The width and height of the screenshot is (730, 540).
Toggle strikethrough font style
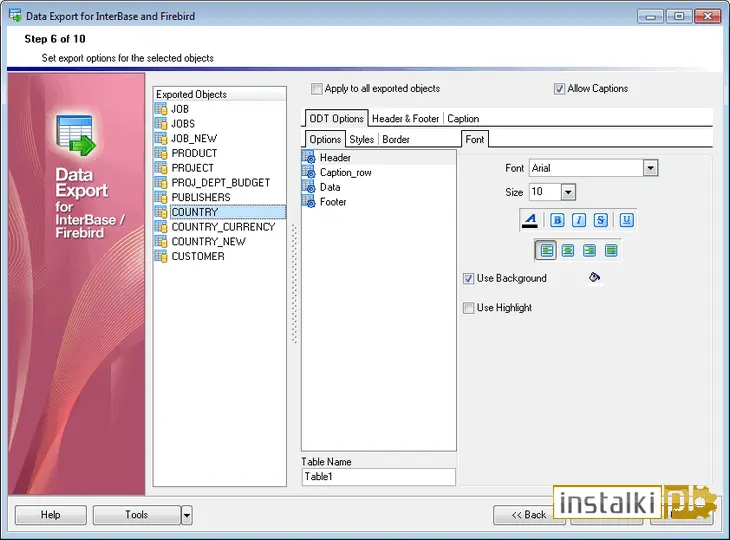click(601, 220)
